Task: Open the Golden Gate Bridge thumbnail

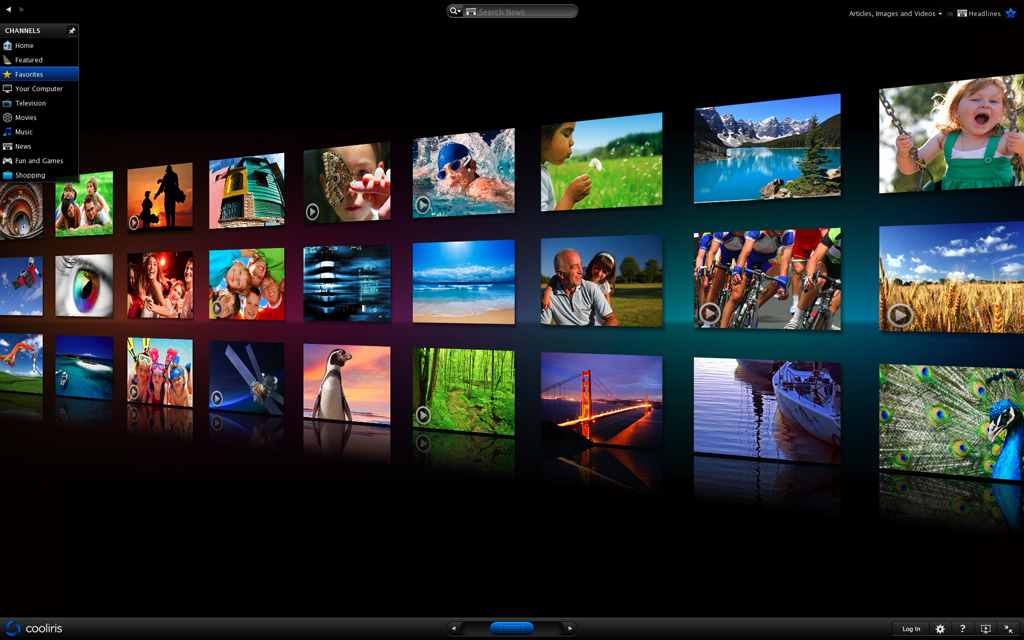Action: (601, 400)
